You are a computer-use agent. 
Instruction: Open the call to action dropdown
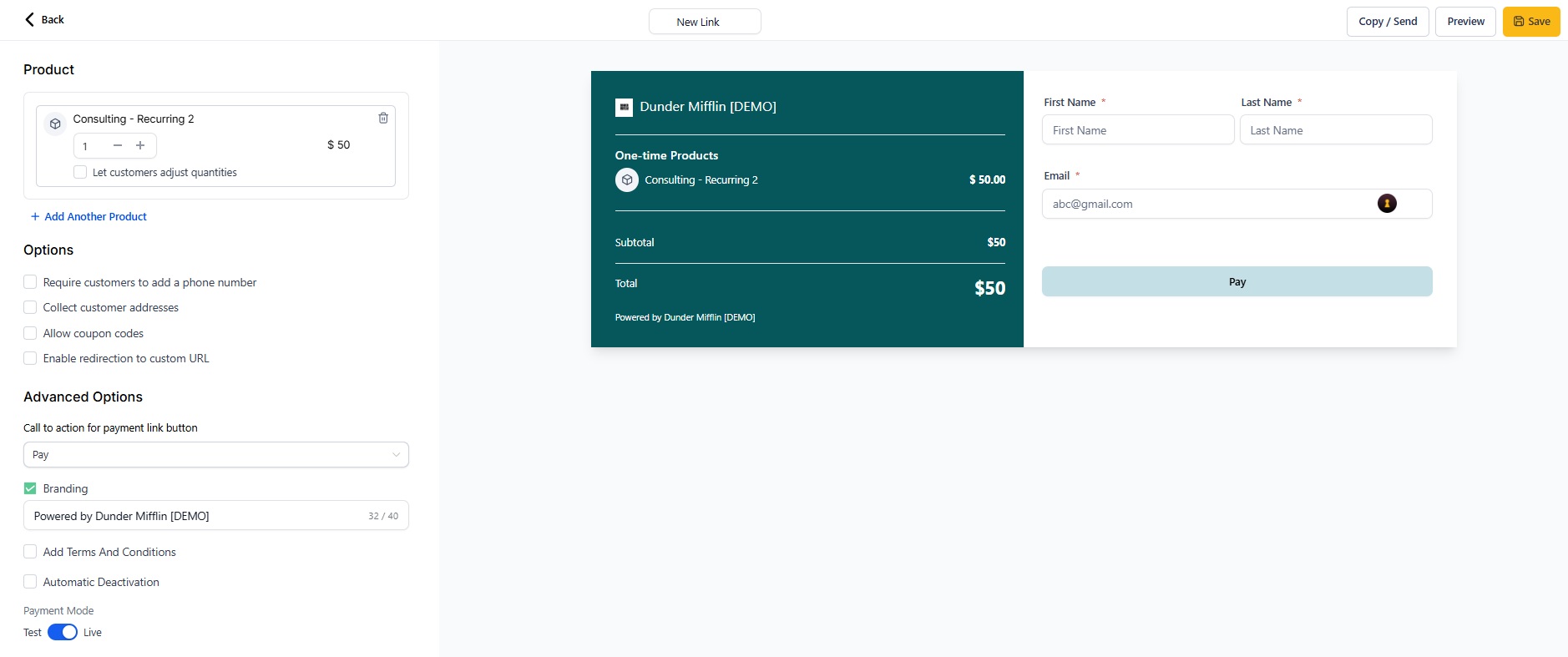216,454
